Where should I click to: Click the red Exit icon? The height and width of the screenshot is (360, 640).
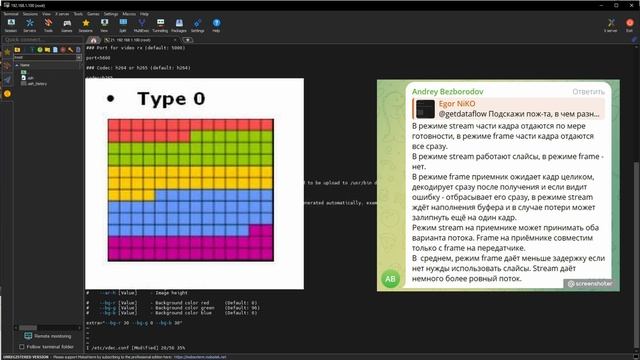(x=630, y=25)
